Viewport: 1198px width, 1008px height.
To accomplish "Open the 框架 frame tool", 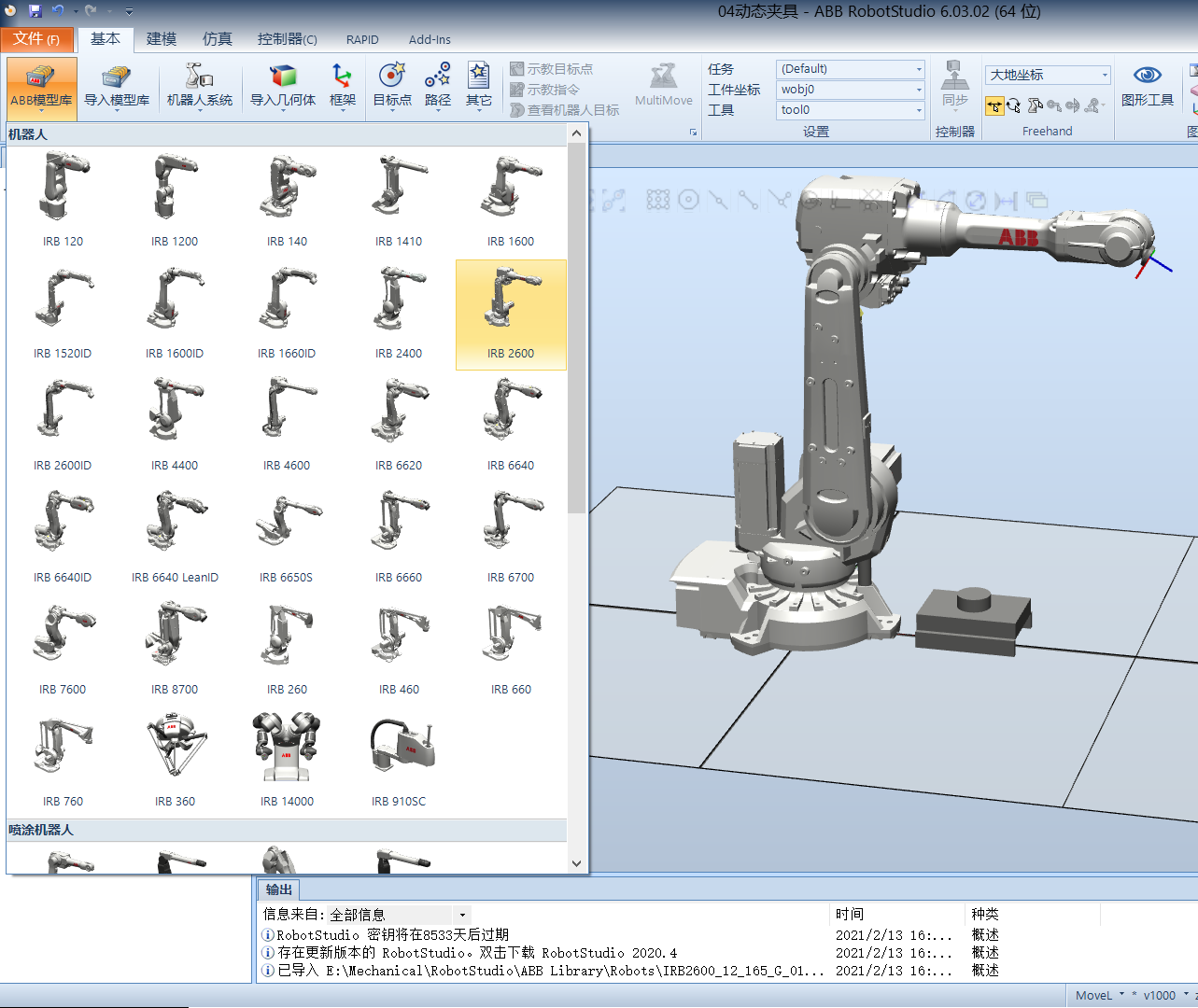I will click(x=343, y=89).
